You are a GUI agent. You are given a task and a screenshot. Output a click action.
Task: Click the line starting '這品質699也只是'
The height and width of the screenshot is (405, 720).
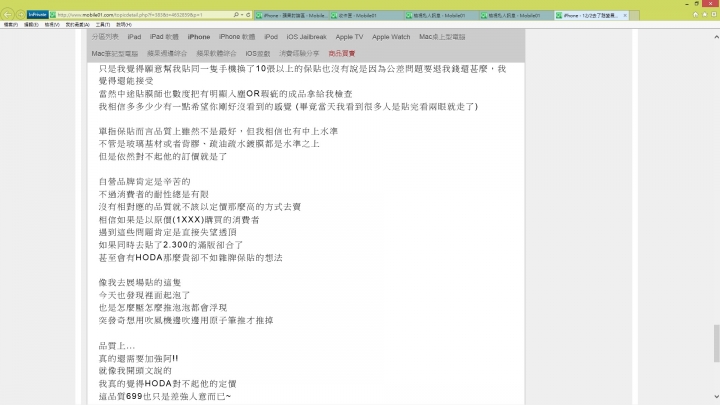(x=165, y=396)
